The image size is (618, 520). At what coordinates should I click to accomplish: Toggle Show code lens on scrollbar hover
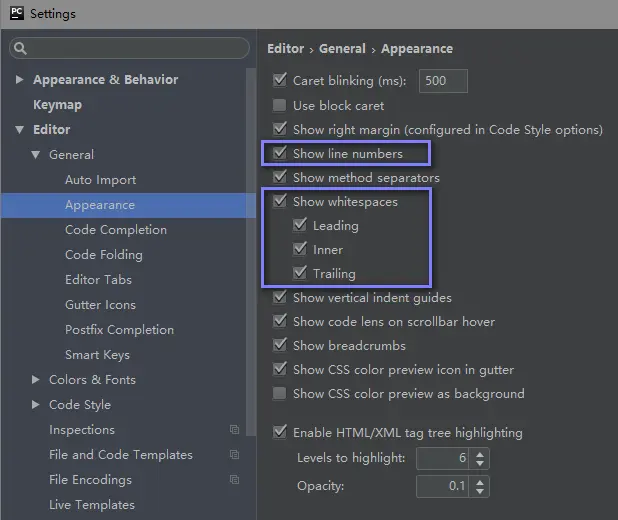point(280,321)
